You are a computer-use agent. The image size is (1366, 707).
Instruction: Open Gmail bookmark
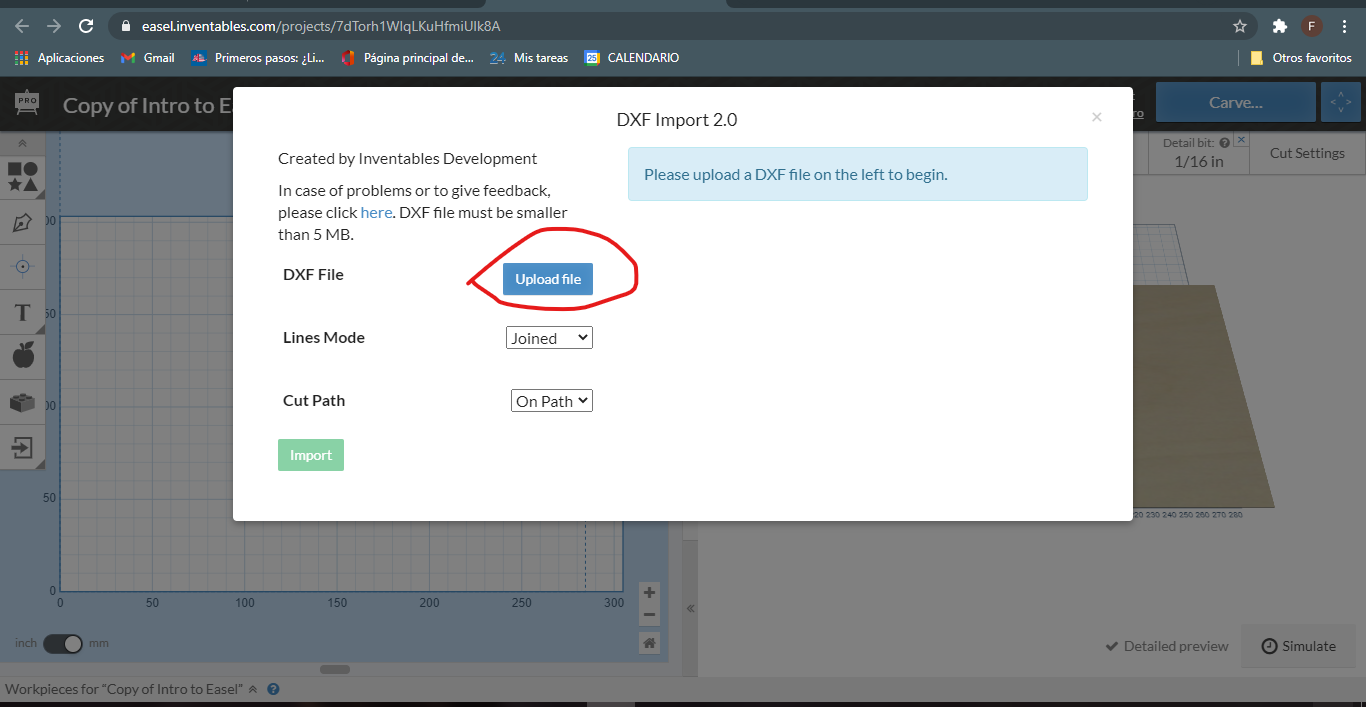(x=148, y=58)
